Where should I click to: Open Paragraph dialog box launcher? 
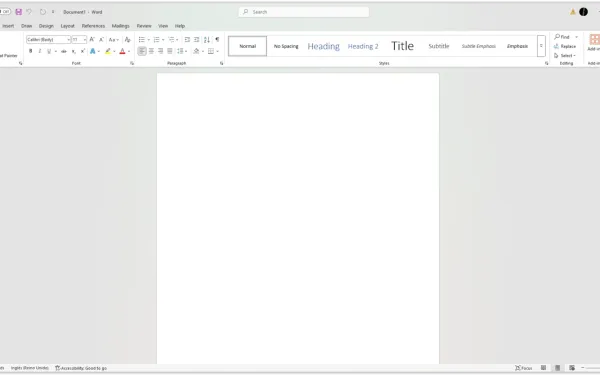[x=222, y=64]
